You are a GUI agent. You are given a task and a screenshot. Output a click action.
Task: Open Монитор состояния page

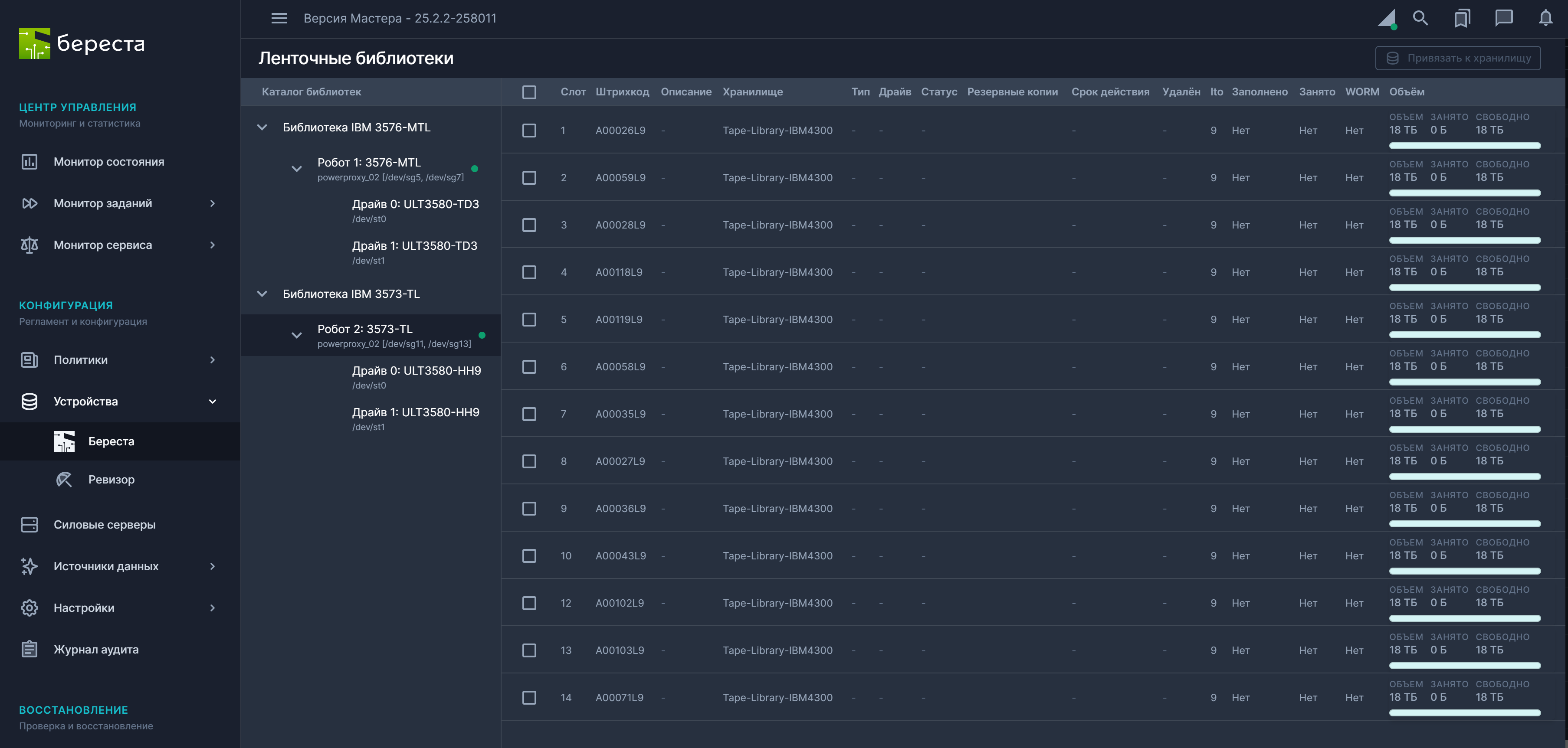coord(108,162)
